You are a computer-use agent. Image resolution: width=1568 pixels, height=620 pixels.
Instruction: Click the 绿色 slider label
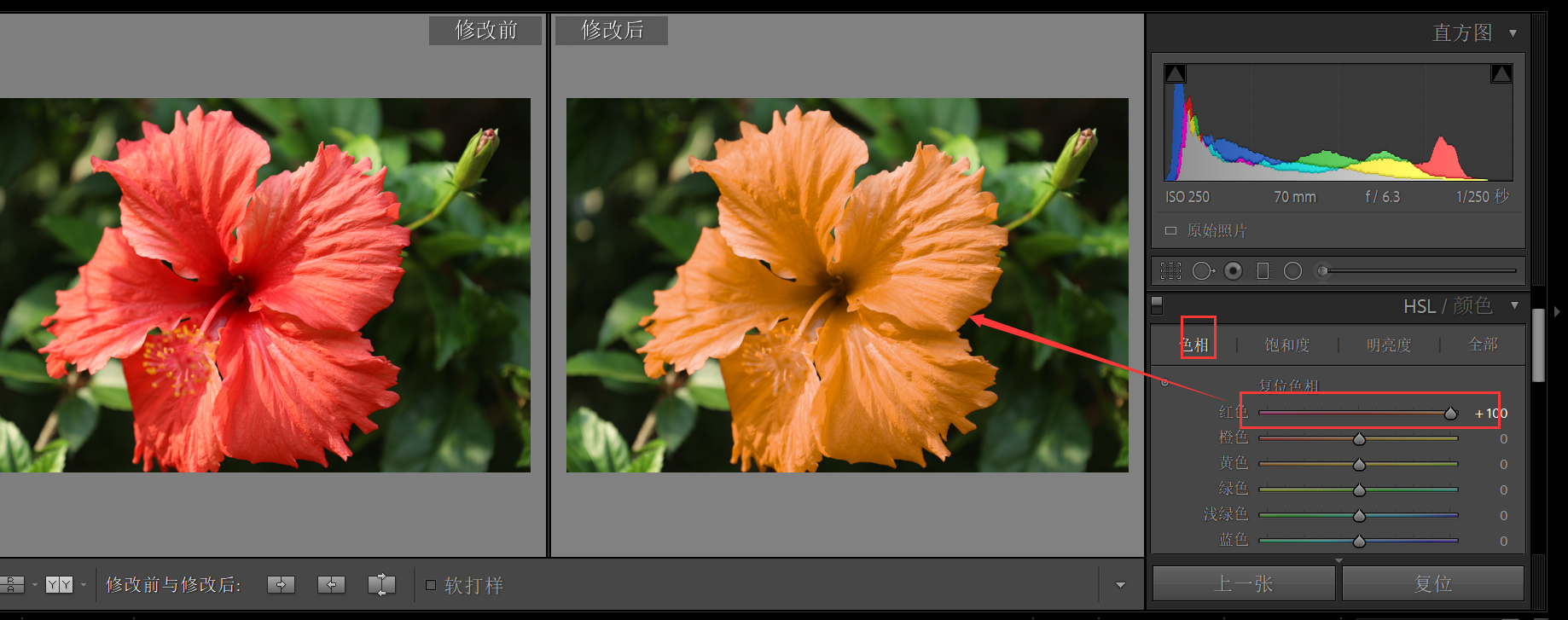pyautogui.click(x=1234, y=489)
